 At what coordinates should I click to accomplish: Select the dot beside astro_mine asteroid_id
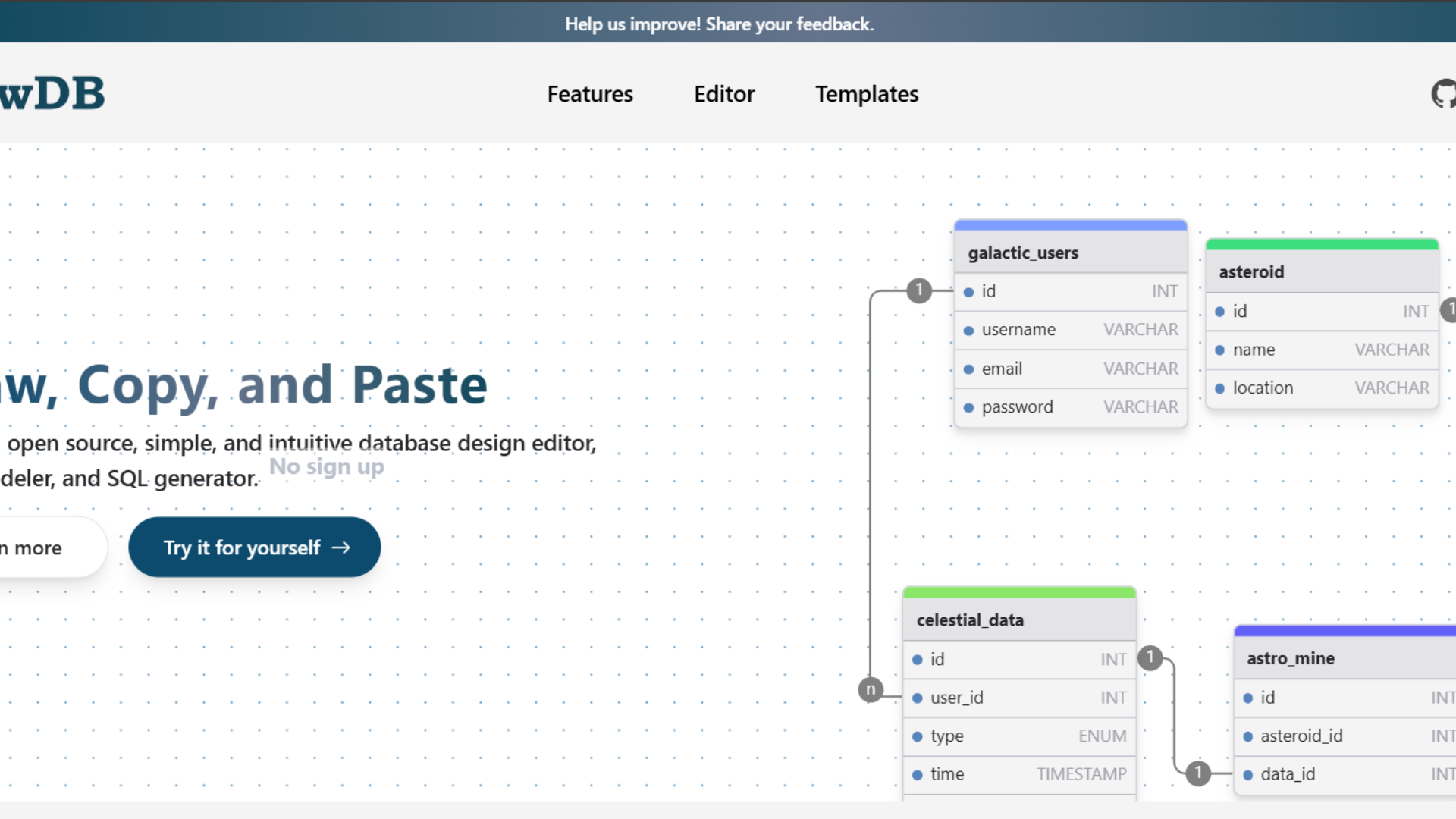point(1248,736)
